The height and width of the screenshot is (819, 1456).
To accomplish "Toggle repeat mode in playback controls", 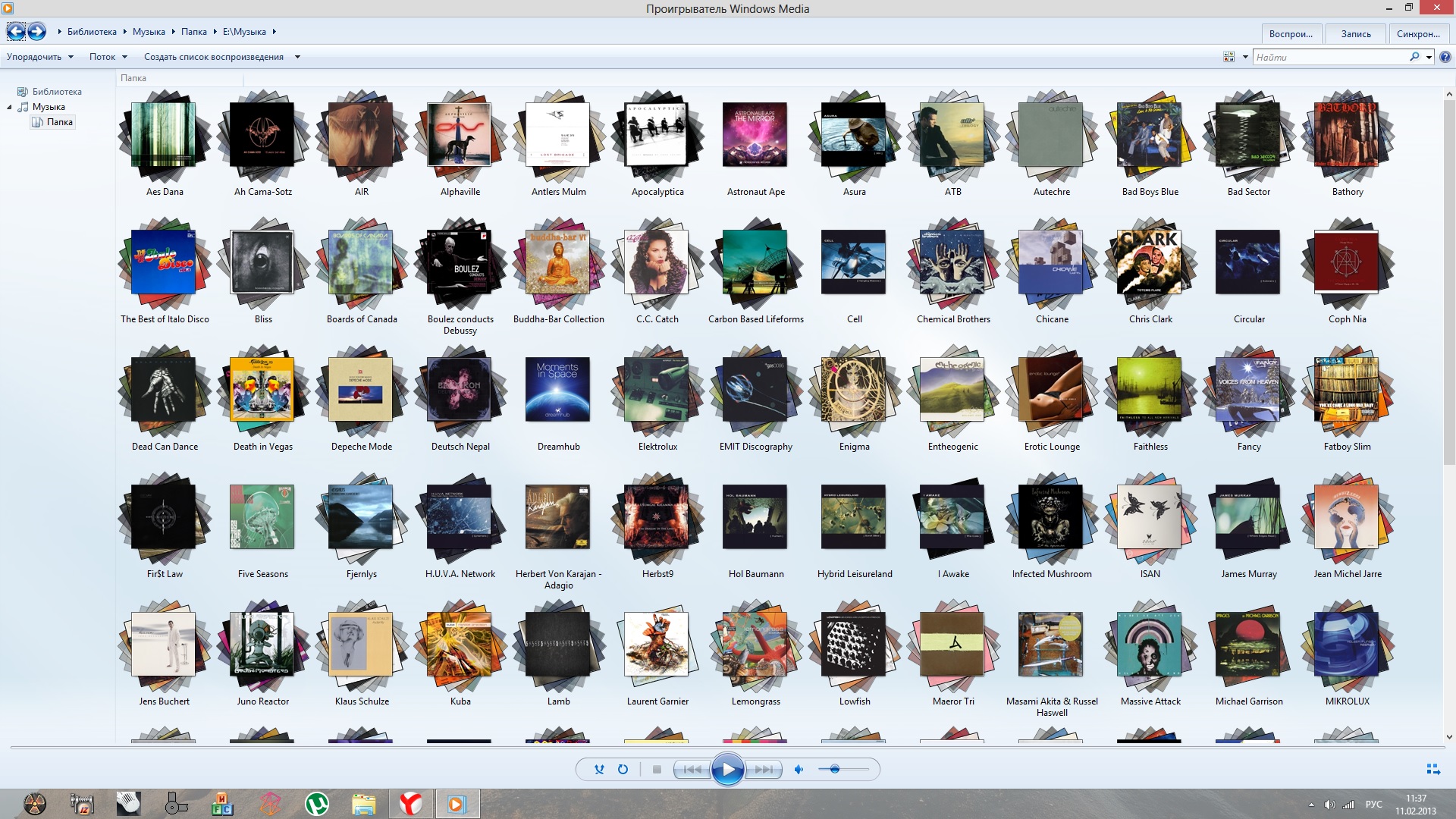I will click(x=623, y=769).
